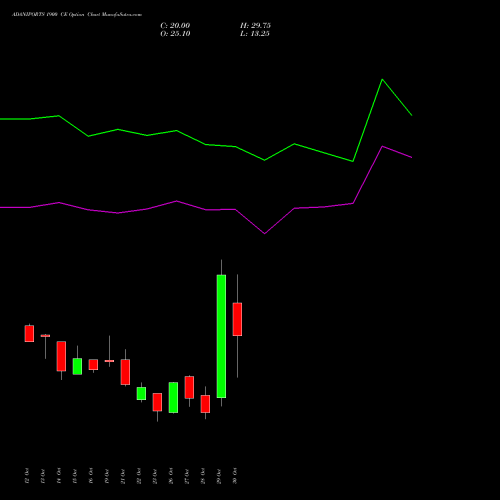This screenshot has width=500, height=500.
Task: Click the low price value L: 13.25
Action: click(255, 34)
